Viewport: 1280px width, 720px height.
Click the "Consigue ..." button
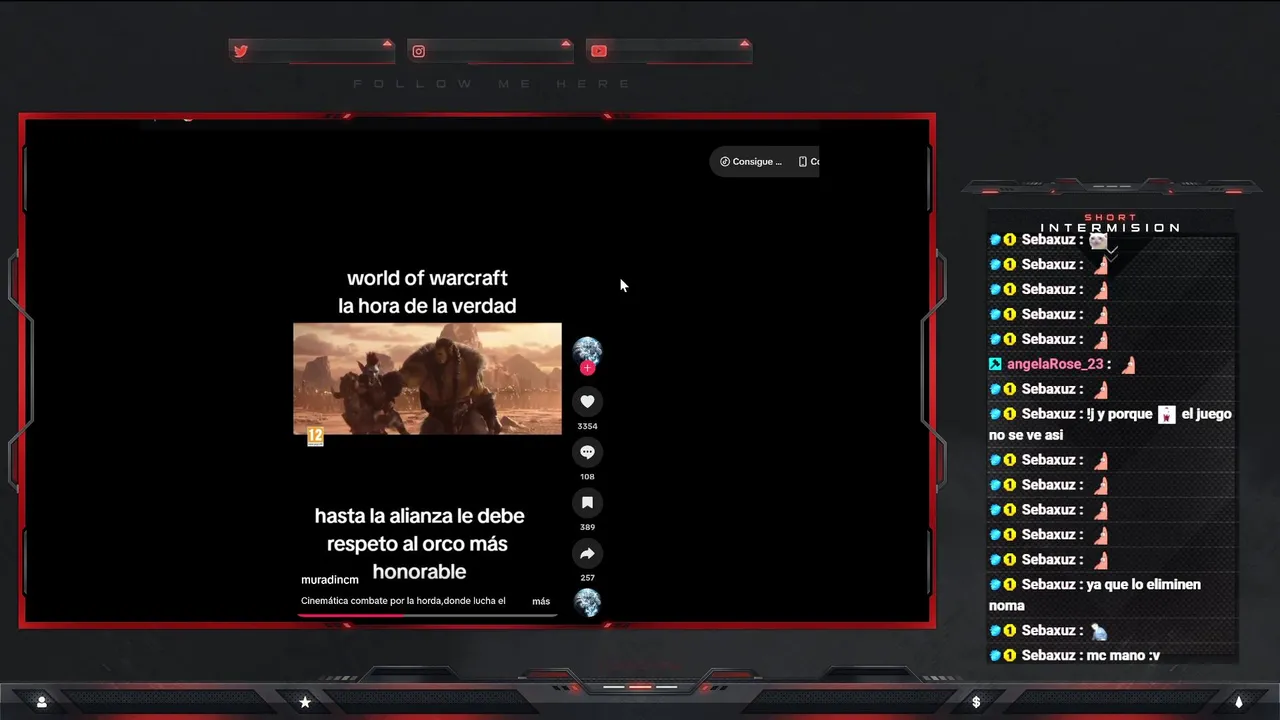coord(751,161)
